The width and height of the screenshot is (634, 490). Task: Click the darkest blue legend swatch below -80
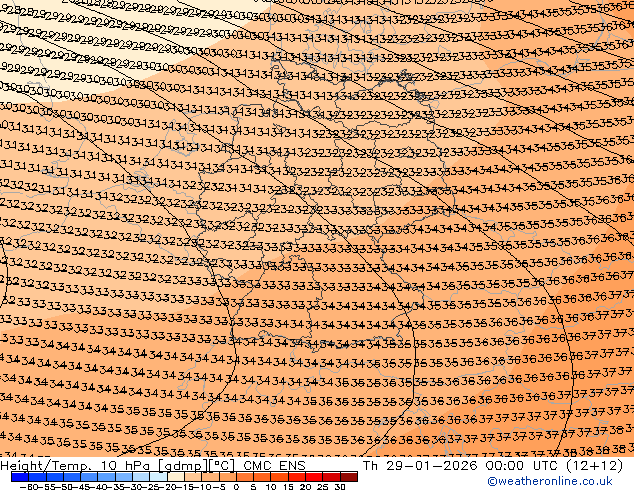20,477
